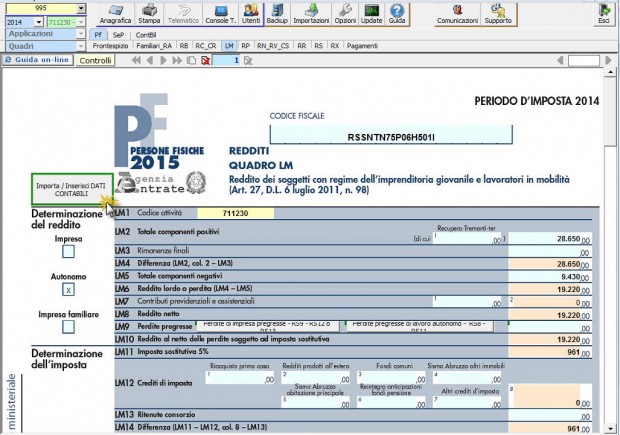Open the Frontespizio tab

(110, 46)
